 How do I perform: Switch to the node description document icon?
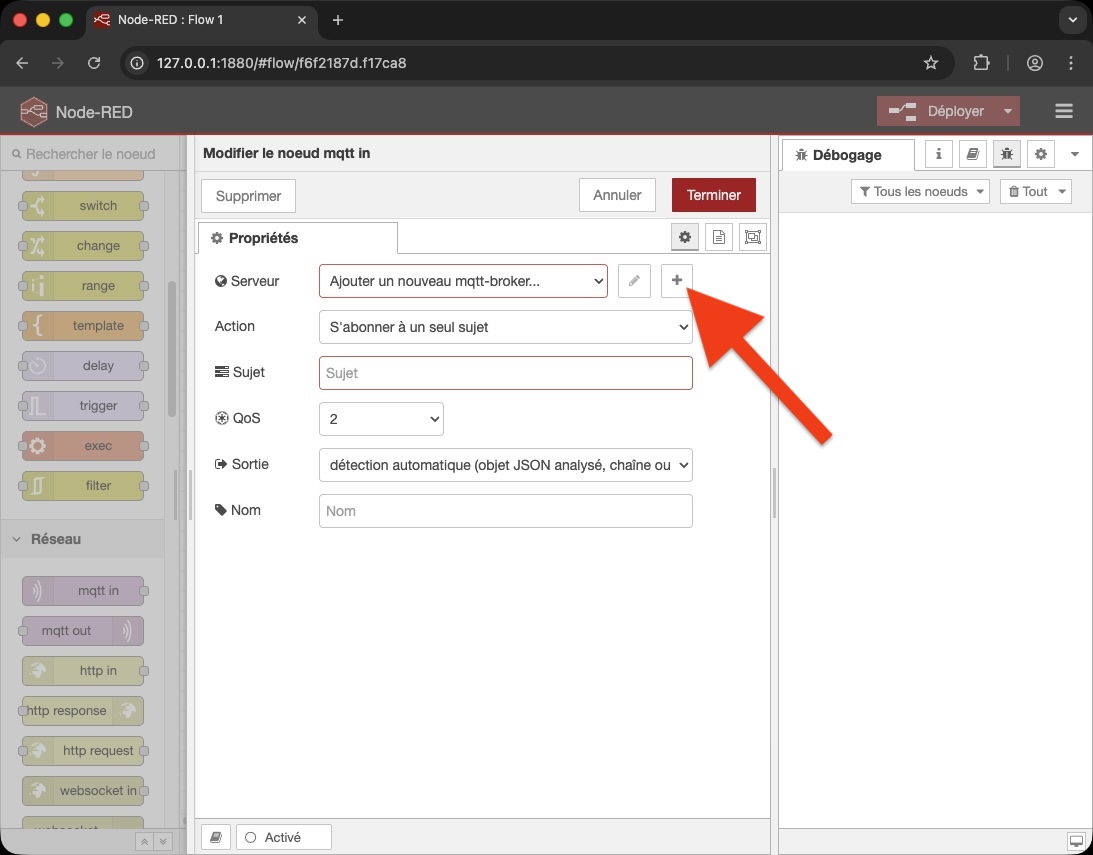pyautogui.click(x=718, y=237)
